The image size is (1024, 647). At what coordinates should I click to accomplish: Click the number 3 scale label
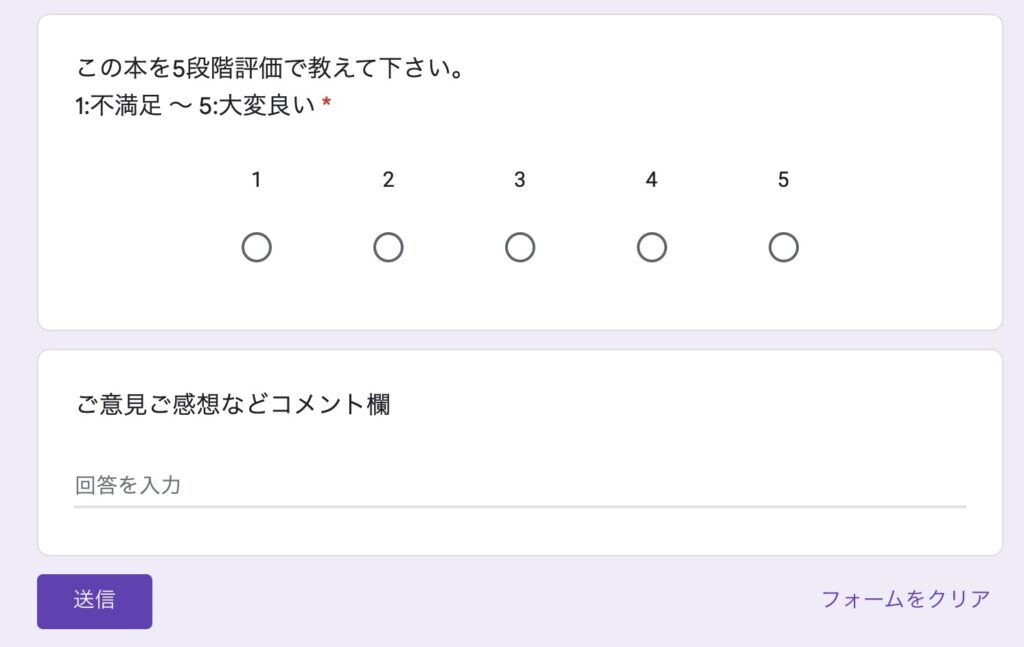click(x=520, y=180)
